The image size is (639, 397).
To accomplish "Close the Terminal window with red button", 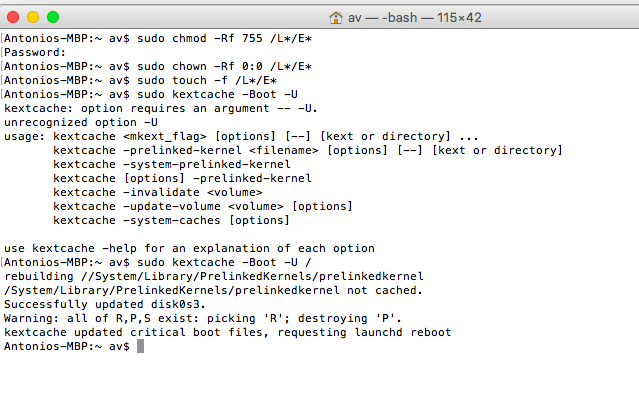I will click(x=13, y=17).
